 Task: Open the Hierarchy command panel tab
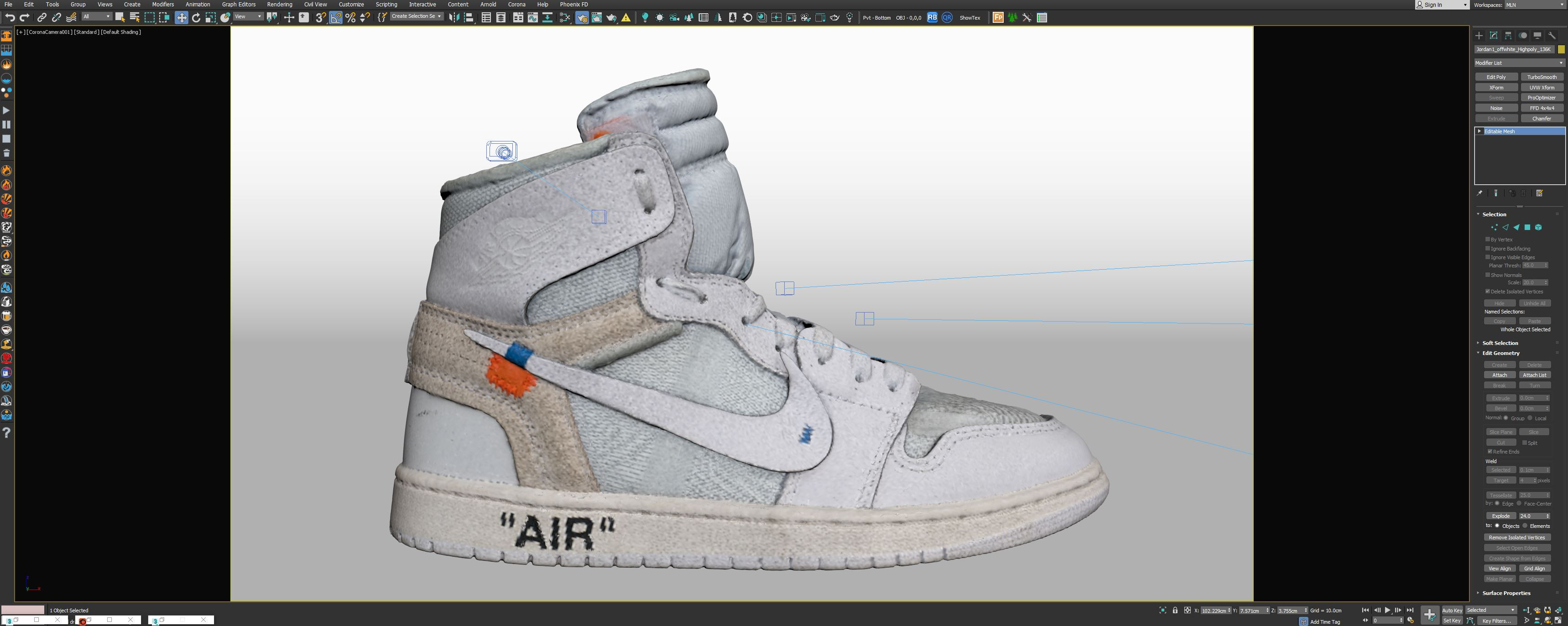click(1508, 35)
